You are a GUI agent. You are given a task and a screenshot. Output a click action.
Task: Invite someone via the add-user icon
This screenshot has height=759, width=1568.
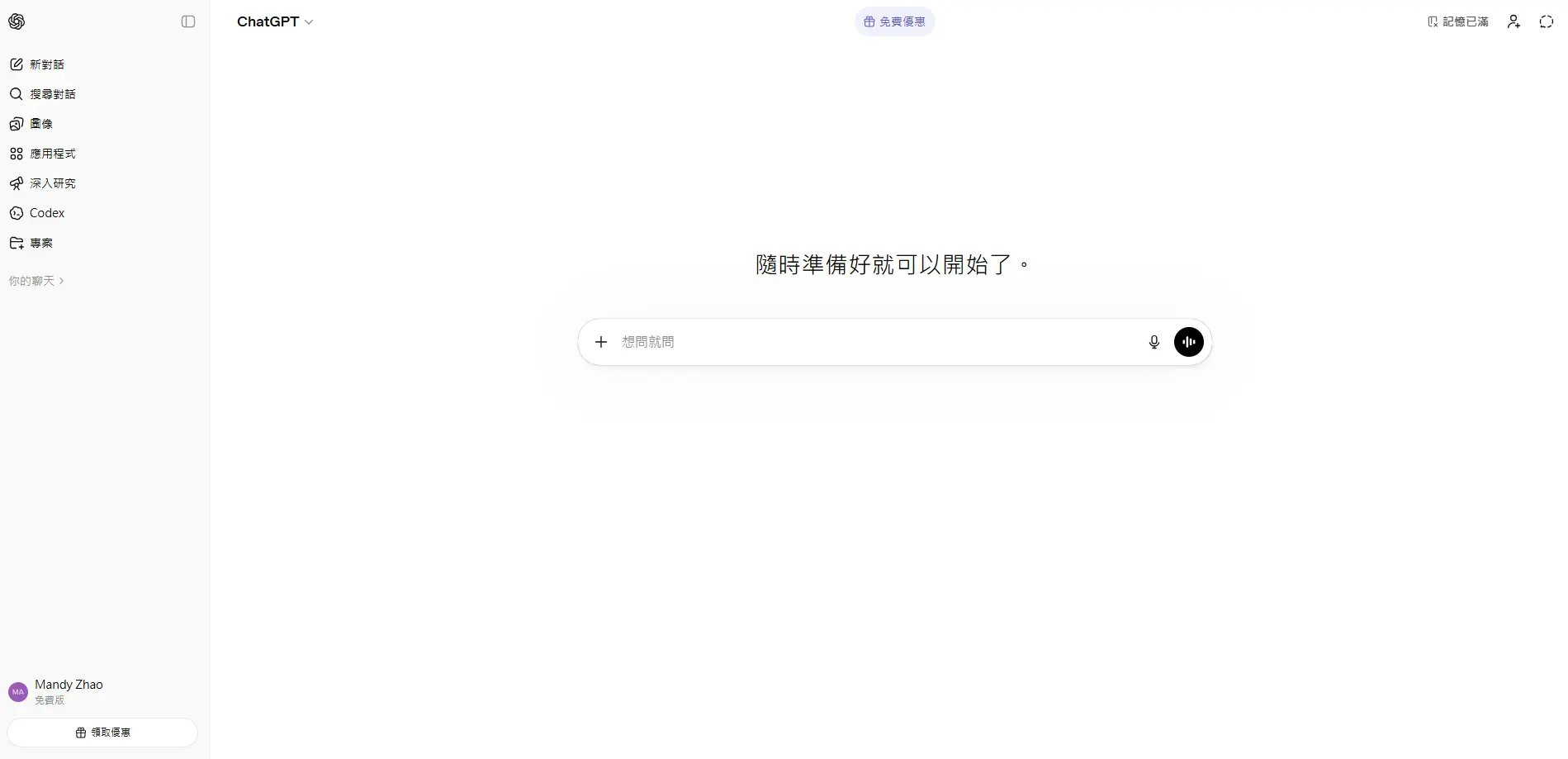pos(1514,21)
